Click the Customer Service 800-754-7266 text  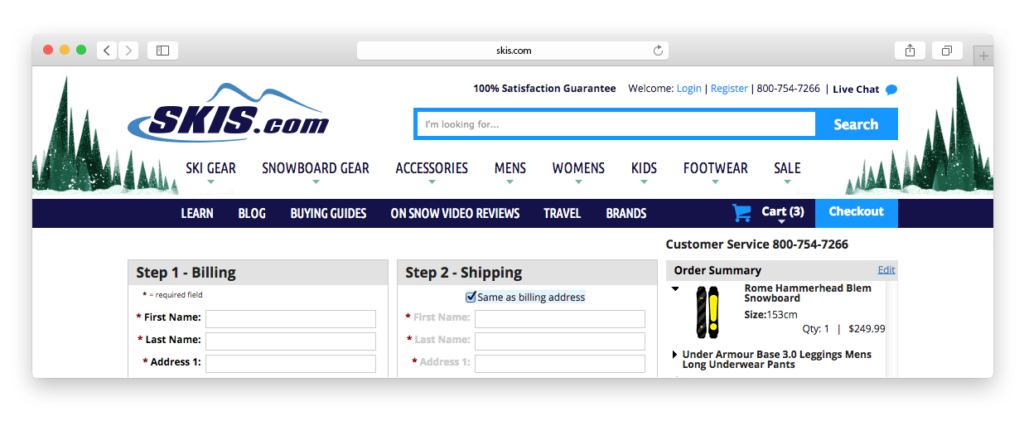pos(757,245)
